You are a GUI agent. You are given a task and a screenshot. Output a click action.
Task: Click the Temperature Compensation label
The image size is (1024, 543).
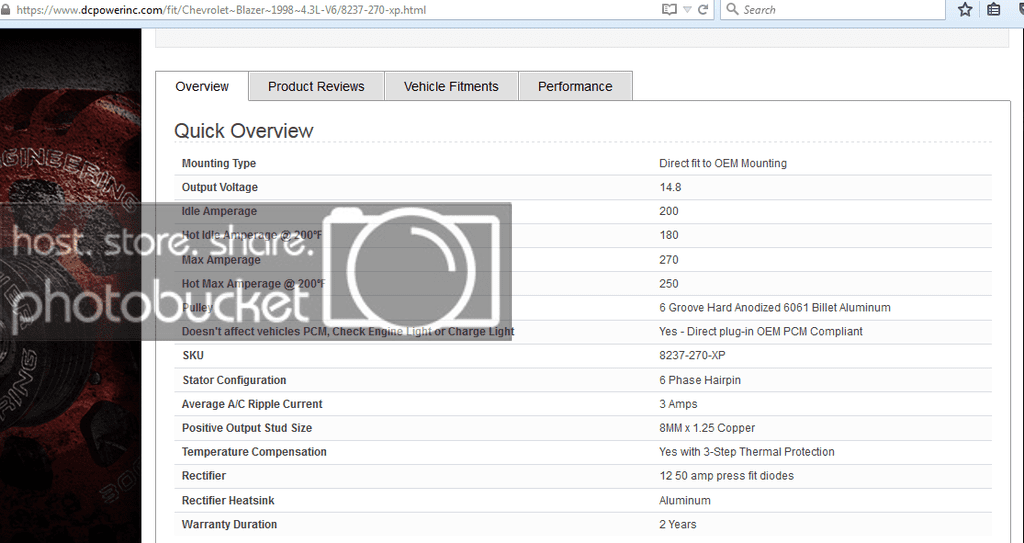(254, 452)
